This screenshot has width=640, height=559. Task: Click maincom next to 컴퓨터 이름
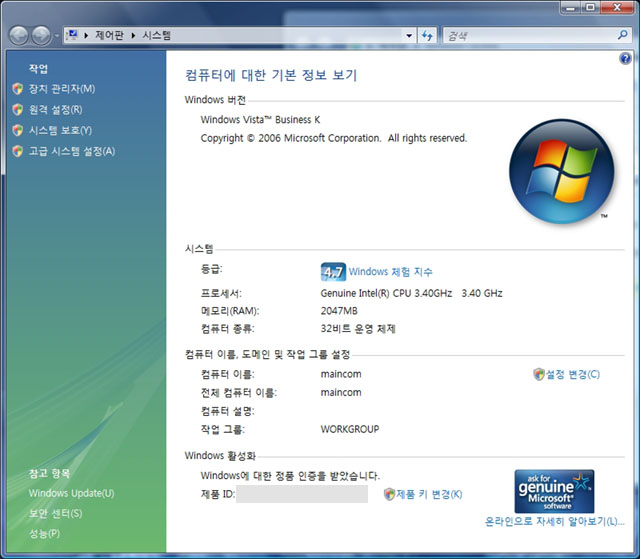pyautogui.click(x=341, y=374)
